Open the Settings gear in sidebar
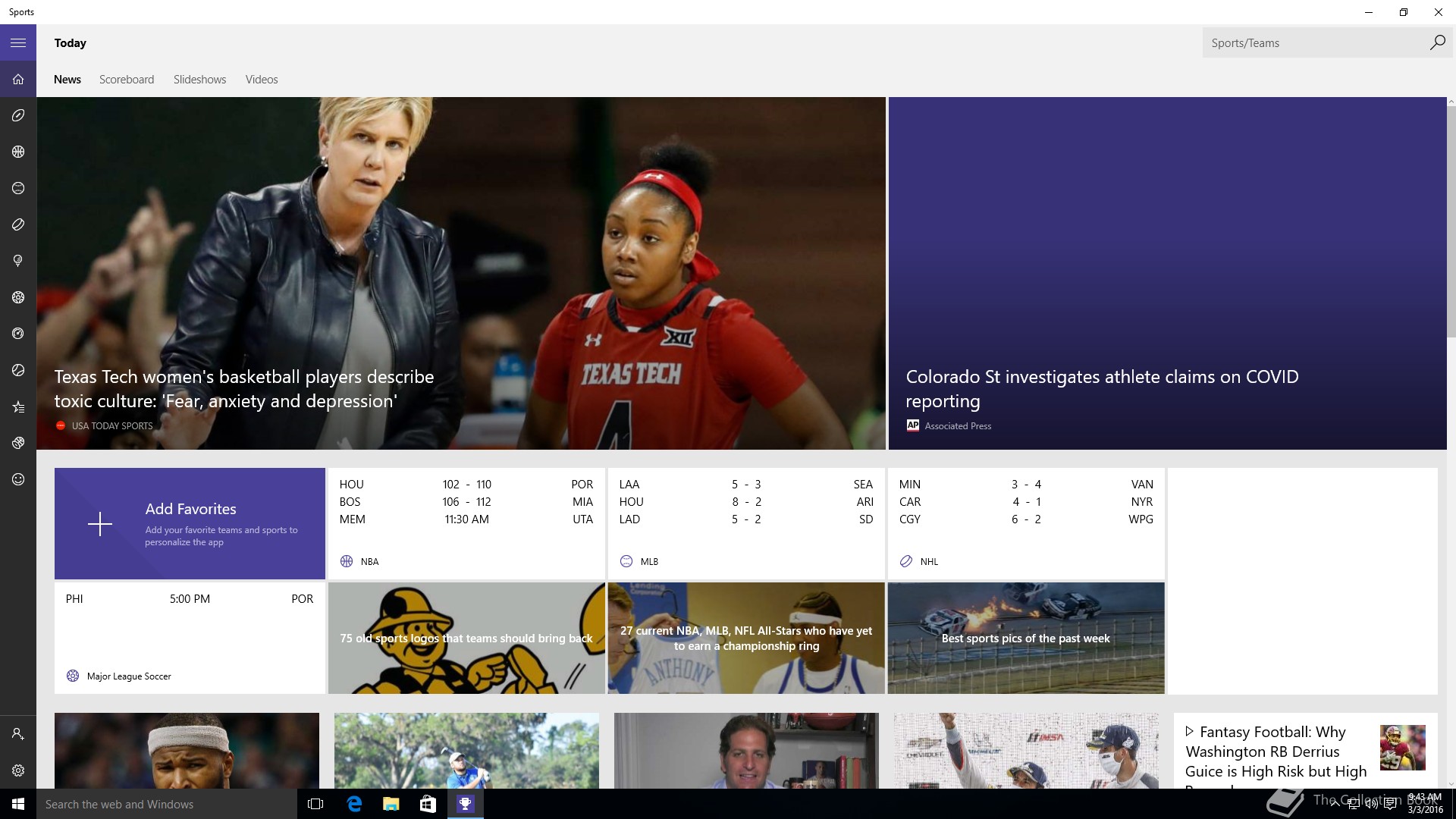 (x=18, y=770)
